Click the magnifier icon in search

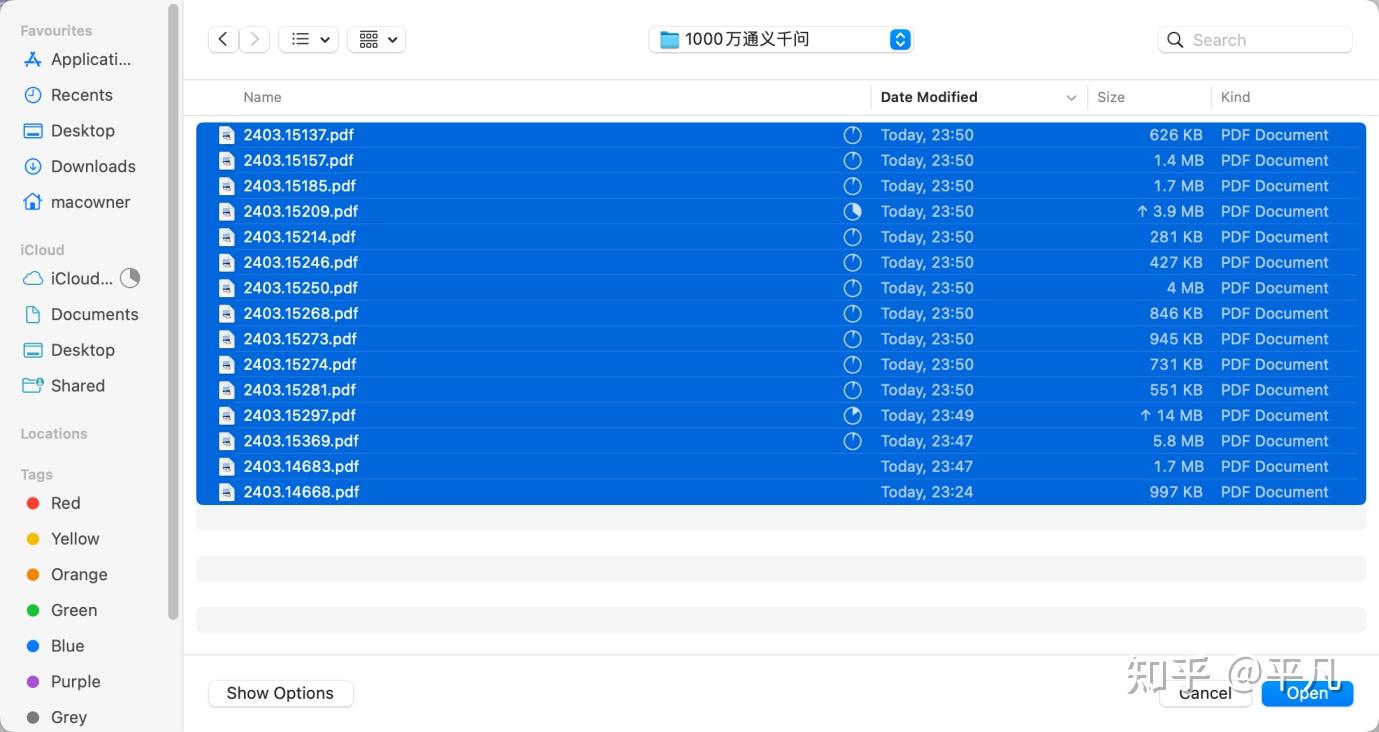coord(1176,40)
